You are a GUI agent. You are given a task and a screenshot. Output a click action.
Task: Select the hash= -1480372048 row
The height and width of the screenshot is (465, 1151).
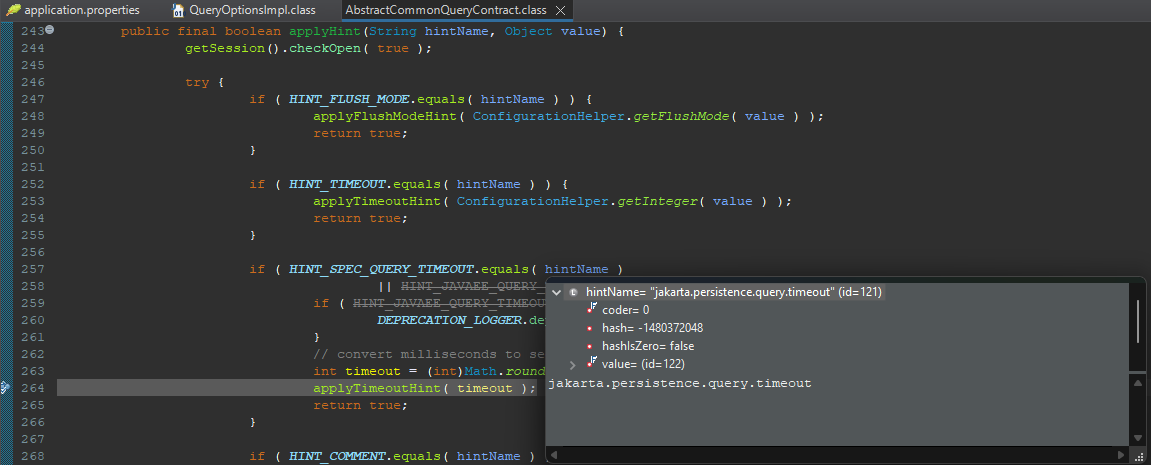pos(652,328)
